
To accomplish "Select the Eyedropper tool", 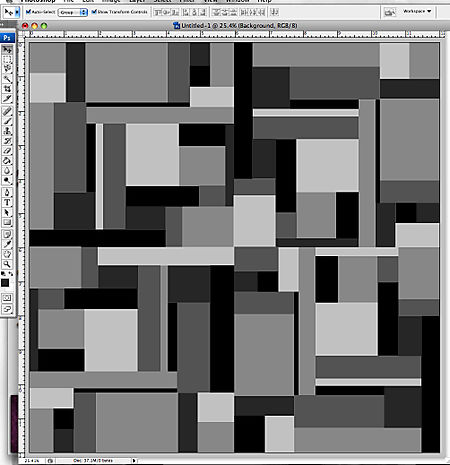I will pos(7,244).
